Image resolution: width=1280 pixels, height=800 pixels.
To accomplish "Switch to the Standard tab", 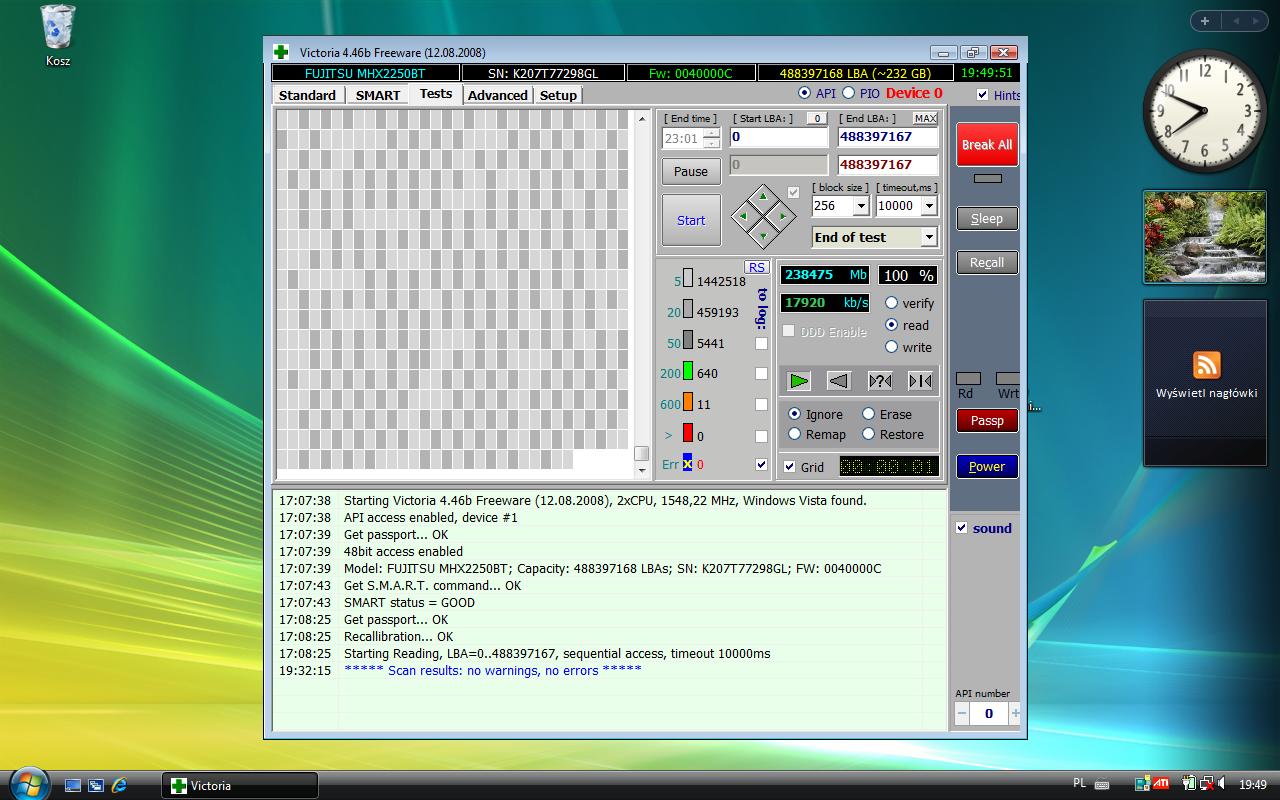I will [307, 95].
